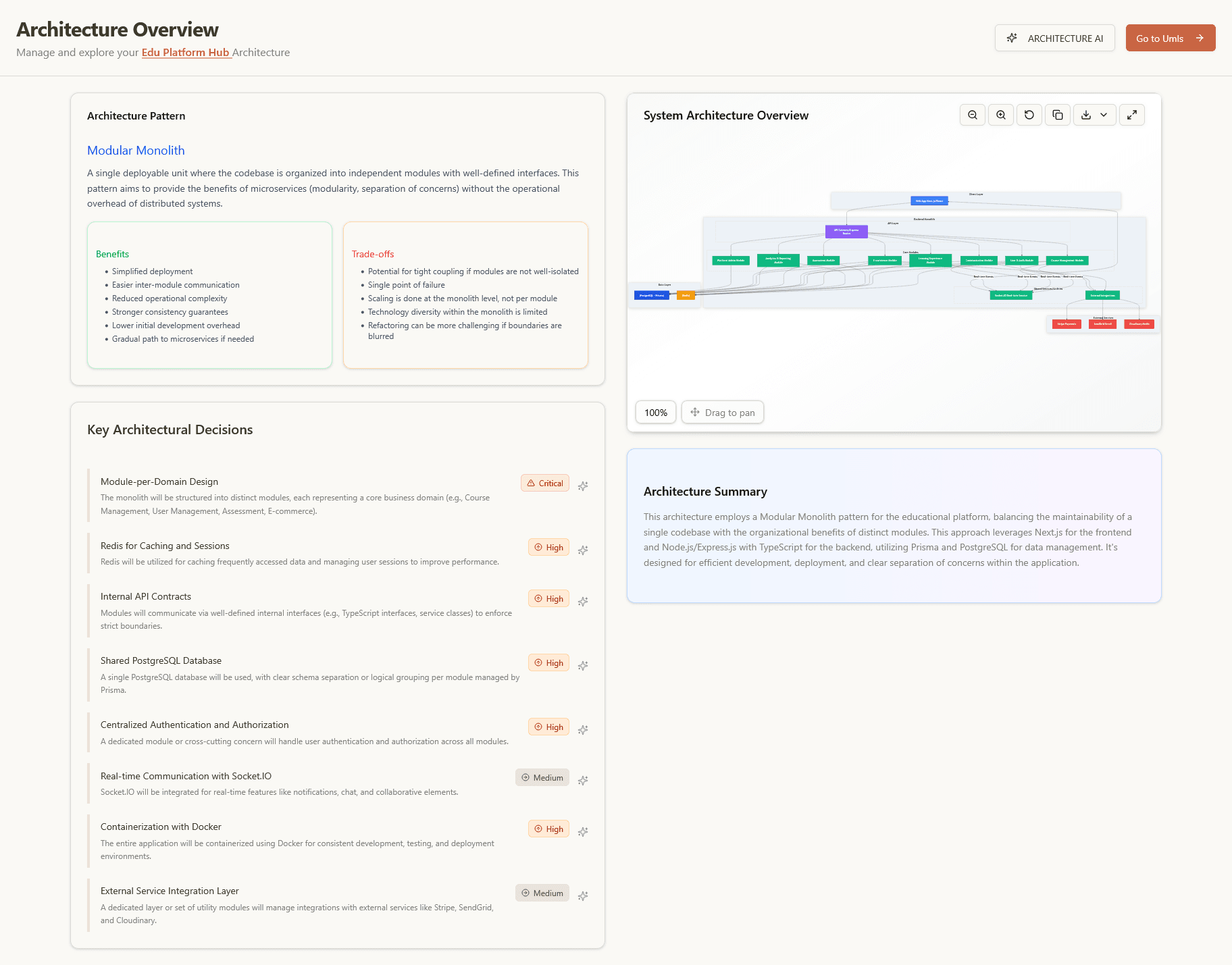Copy the diagram using the copy icon
This screenshot has height=965, width=1232.
click(1057, 115)
